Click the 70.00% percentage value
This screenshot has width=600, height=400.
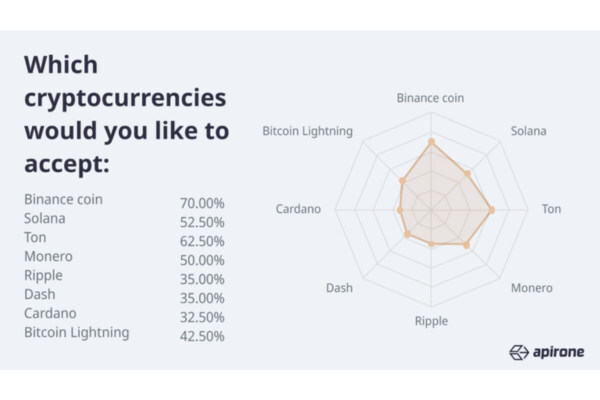(x=202, y=203)
